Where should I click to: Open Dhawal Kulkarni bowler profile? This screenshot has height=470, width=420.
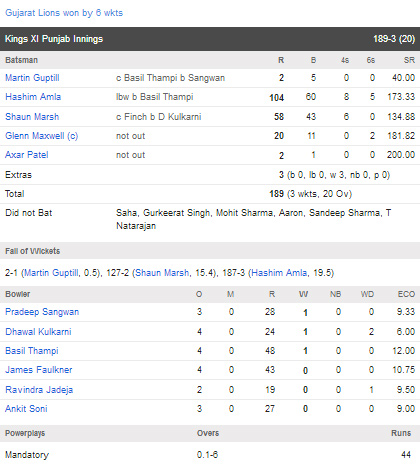click(x=38, y=332)
